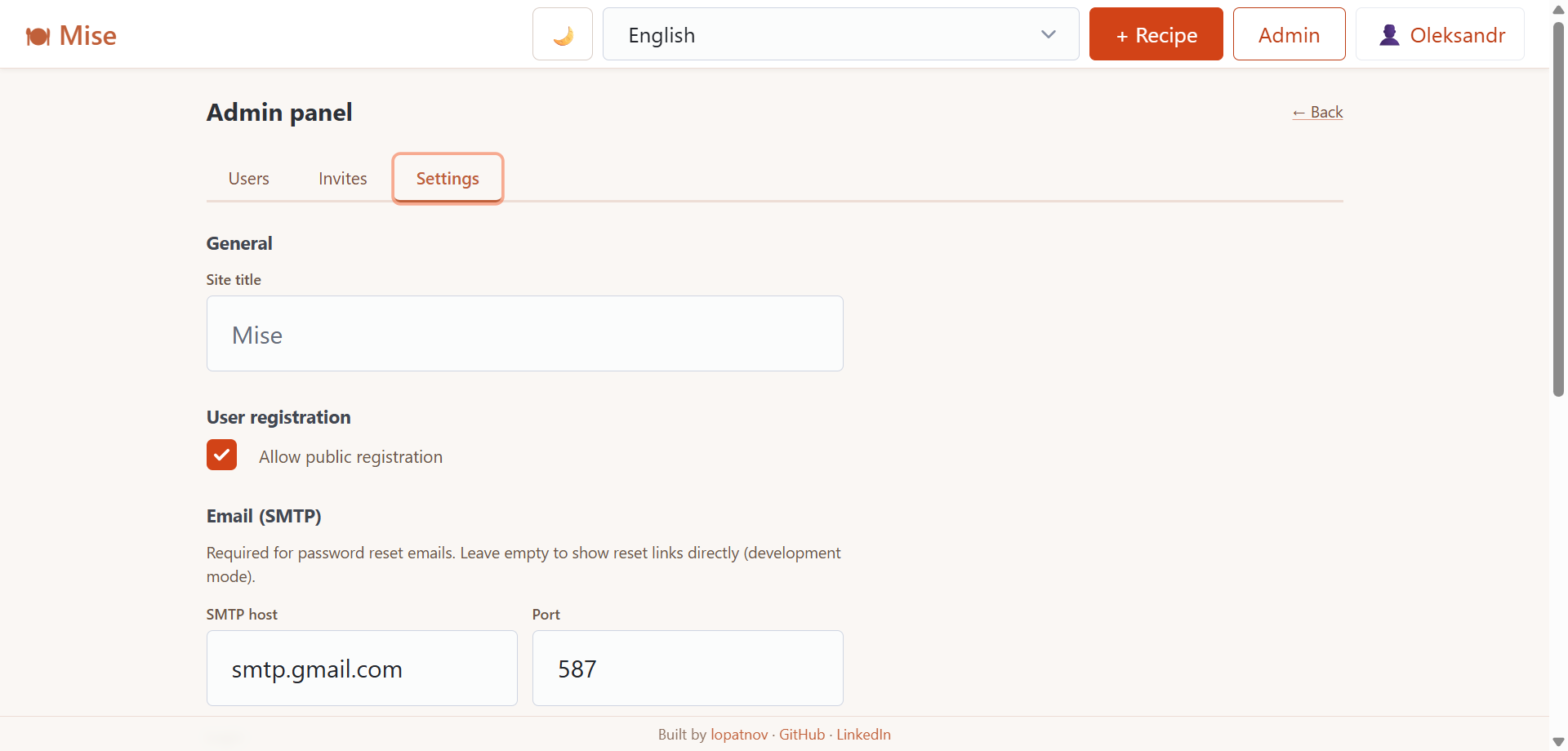Toggle dark mode with the moon icon
Viewport: 1568px width, 751px height.
pyautogui.click(x=562, y=33)
